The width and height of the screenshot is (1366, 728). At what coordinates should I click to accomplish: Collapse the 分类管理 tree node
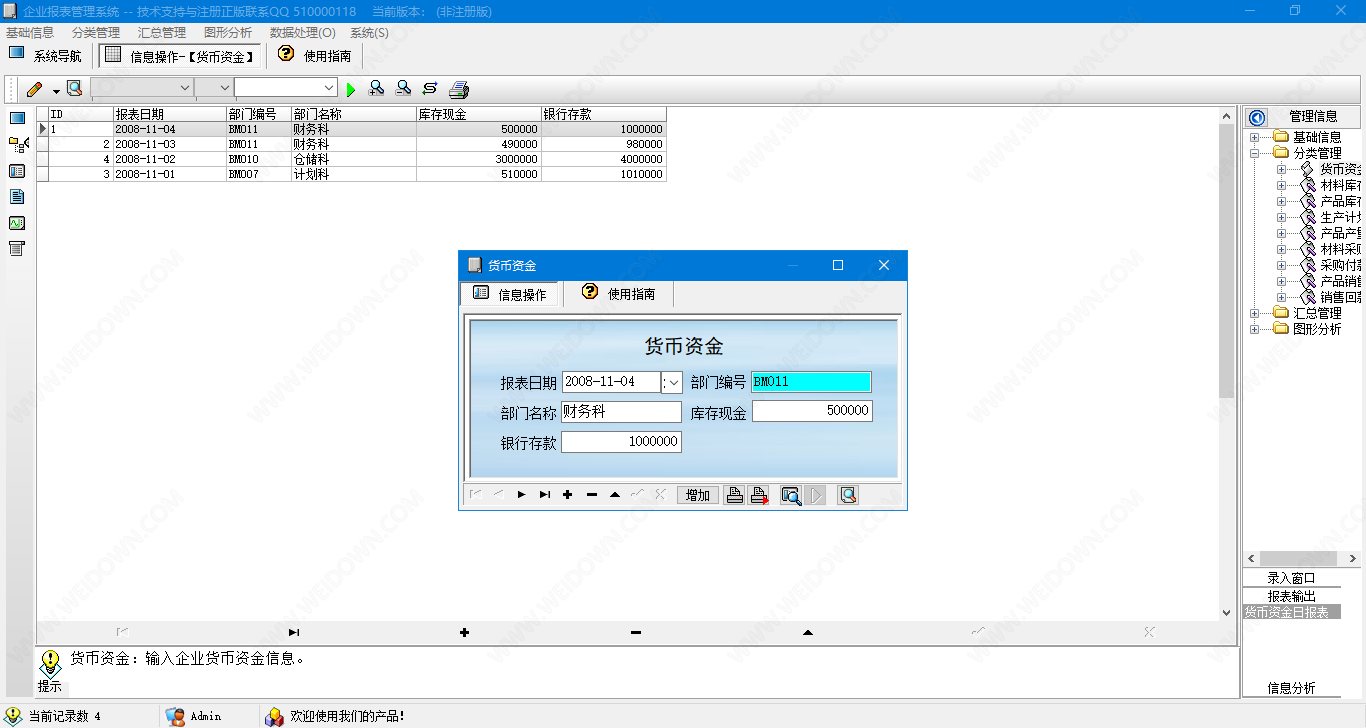(1254, 153)
